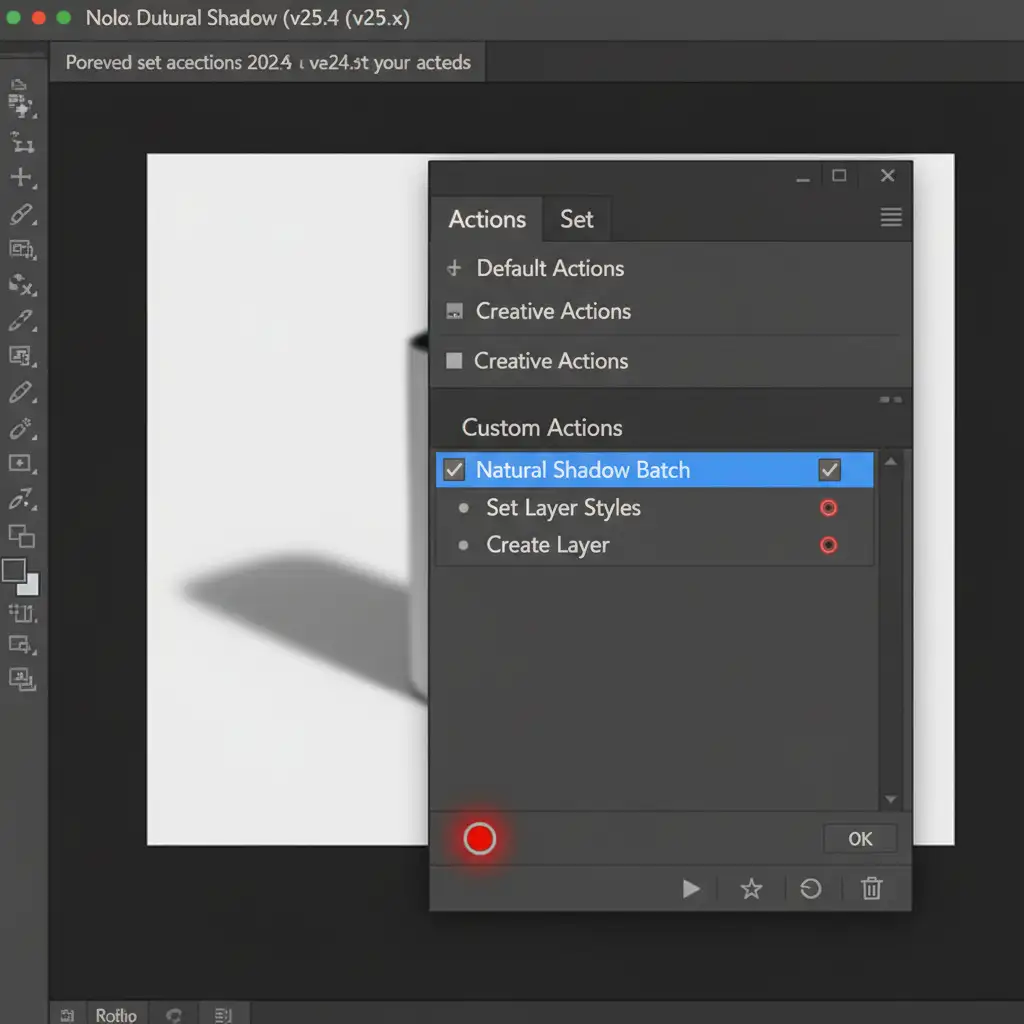Screen dimensions: 1024x1024
Task: Toggle left checkbox of Natural Shadow Batch
Action: pos(454,470)
